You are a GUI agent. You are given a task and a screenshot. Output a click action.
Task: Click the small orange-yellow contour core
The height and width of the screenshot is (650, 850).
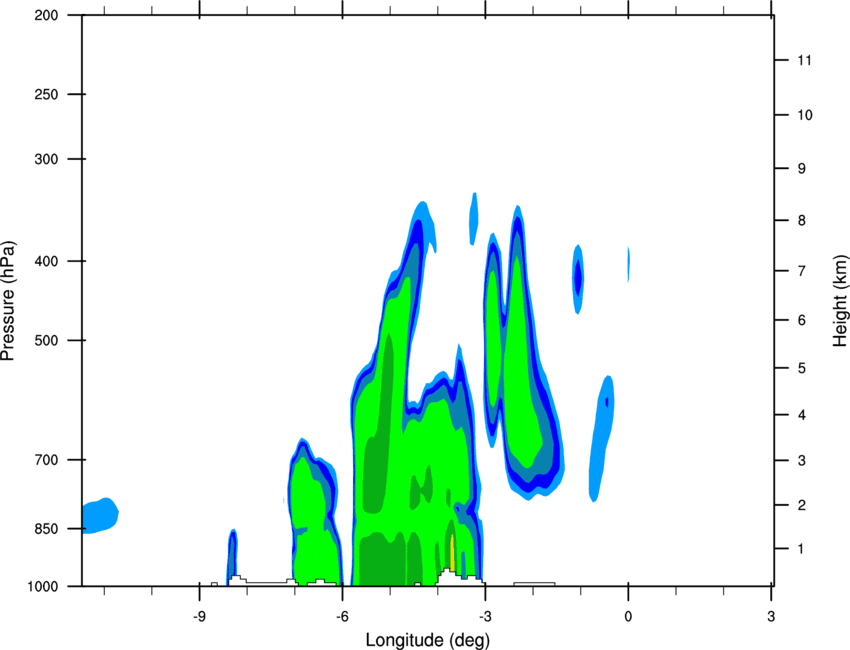(x=452, y=552)
